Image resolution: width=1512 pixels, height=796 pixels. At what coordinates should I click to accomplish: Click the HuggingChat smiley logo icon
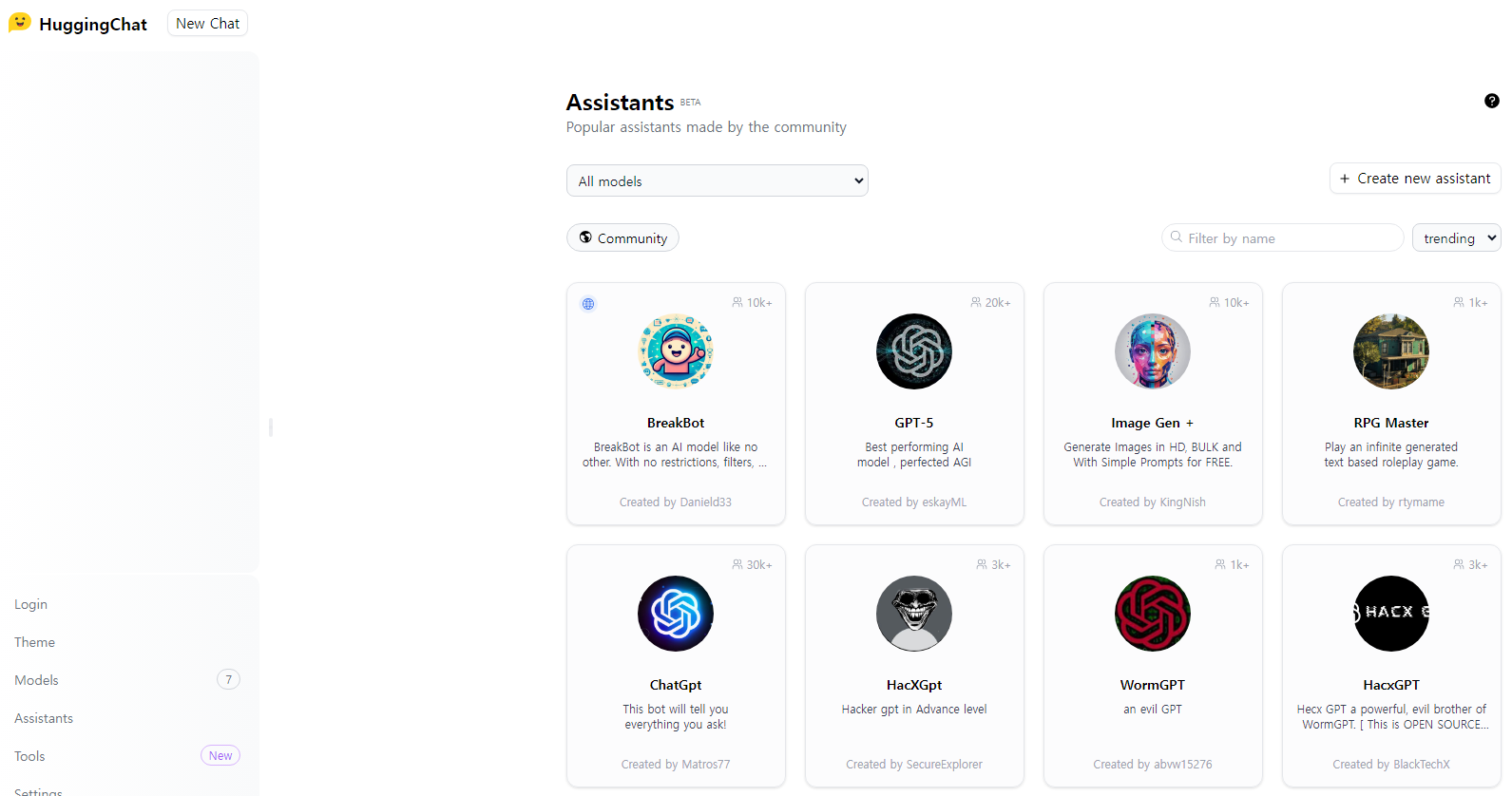[x=20, y=23]
